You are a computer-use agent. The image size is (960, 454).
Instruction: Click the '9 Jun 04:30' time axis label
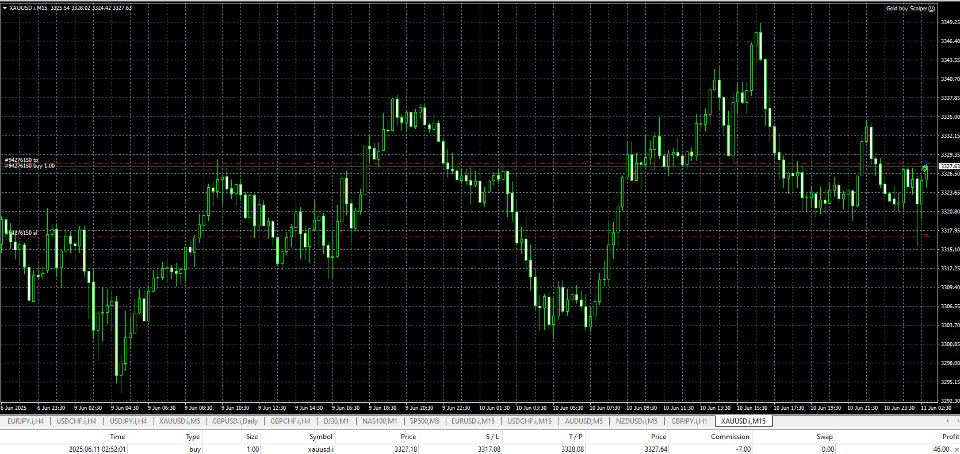point(126,407)
